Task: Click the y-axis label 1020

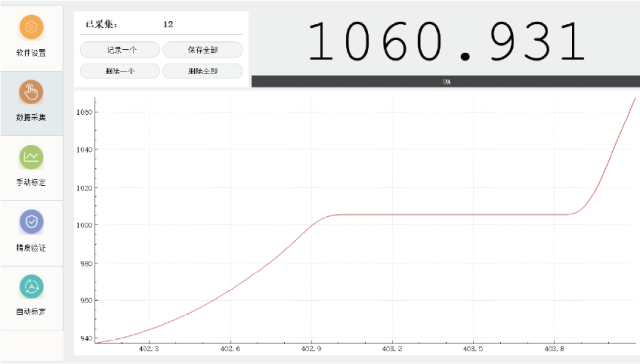Action: [84, 188]
